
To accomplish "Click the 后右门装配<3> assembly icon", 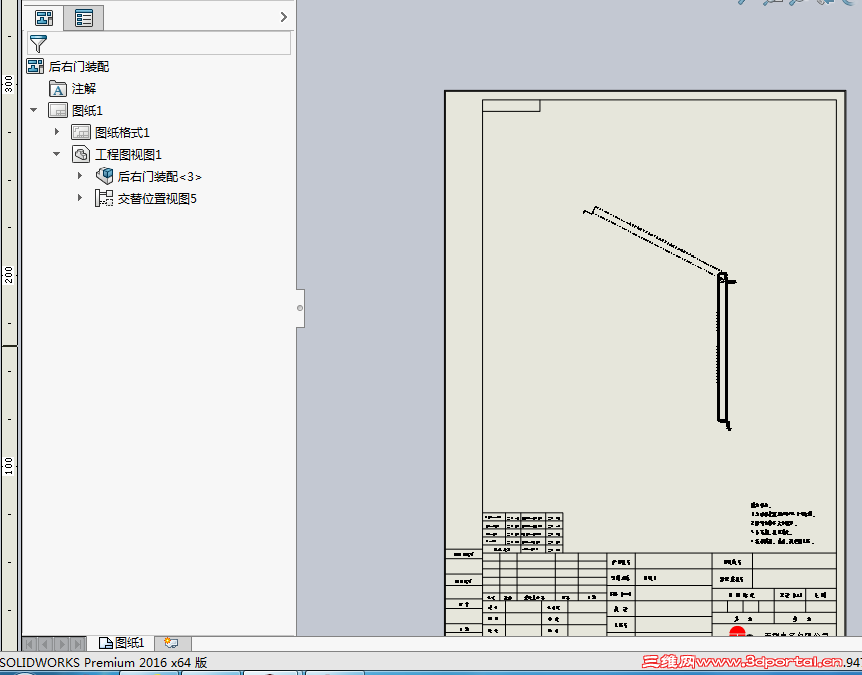I will click(x=104, y=176).
